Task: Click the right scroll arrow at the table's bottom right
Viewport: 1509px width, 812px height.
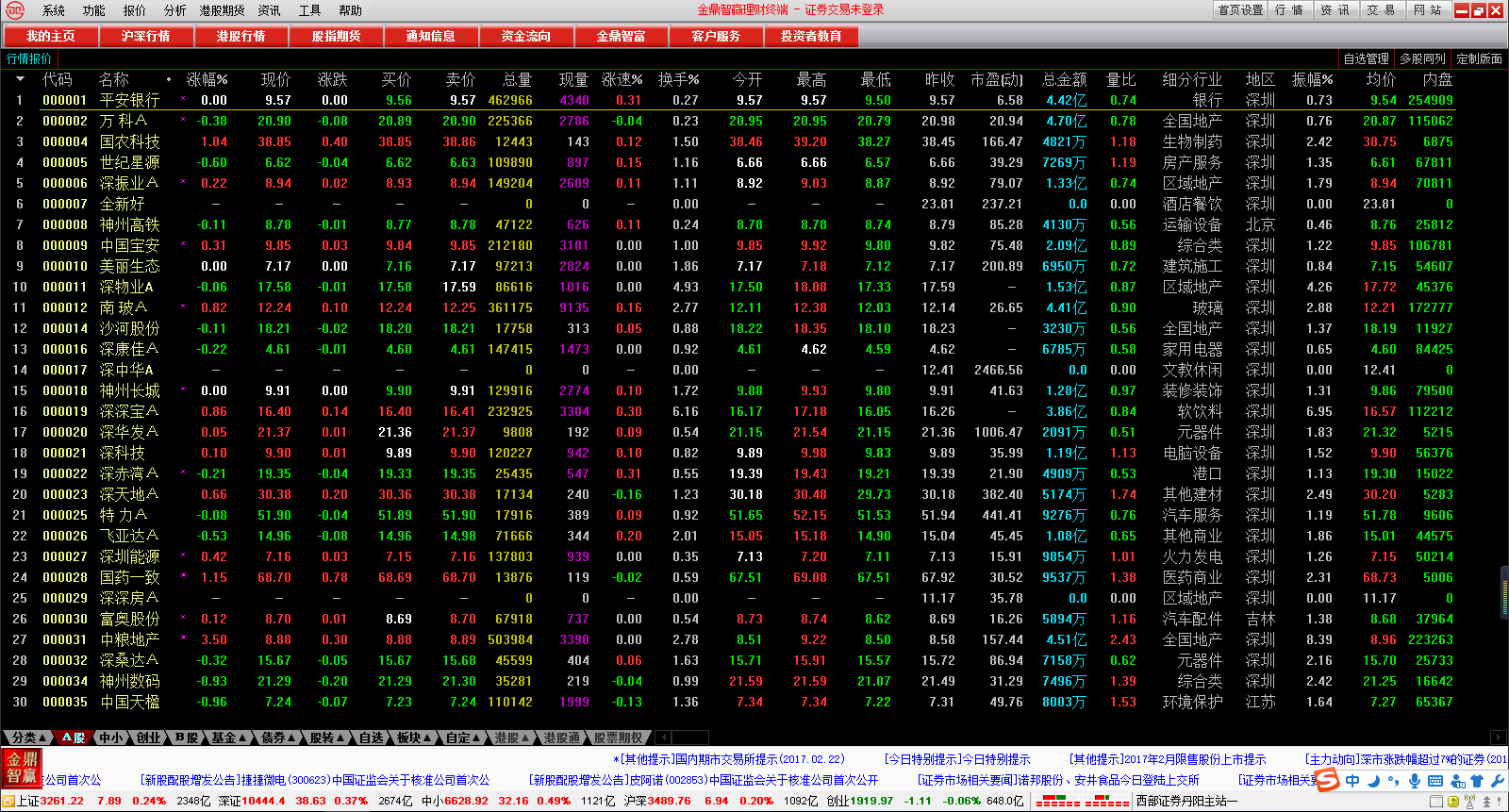Action: point(1499,737)
